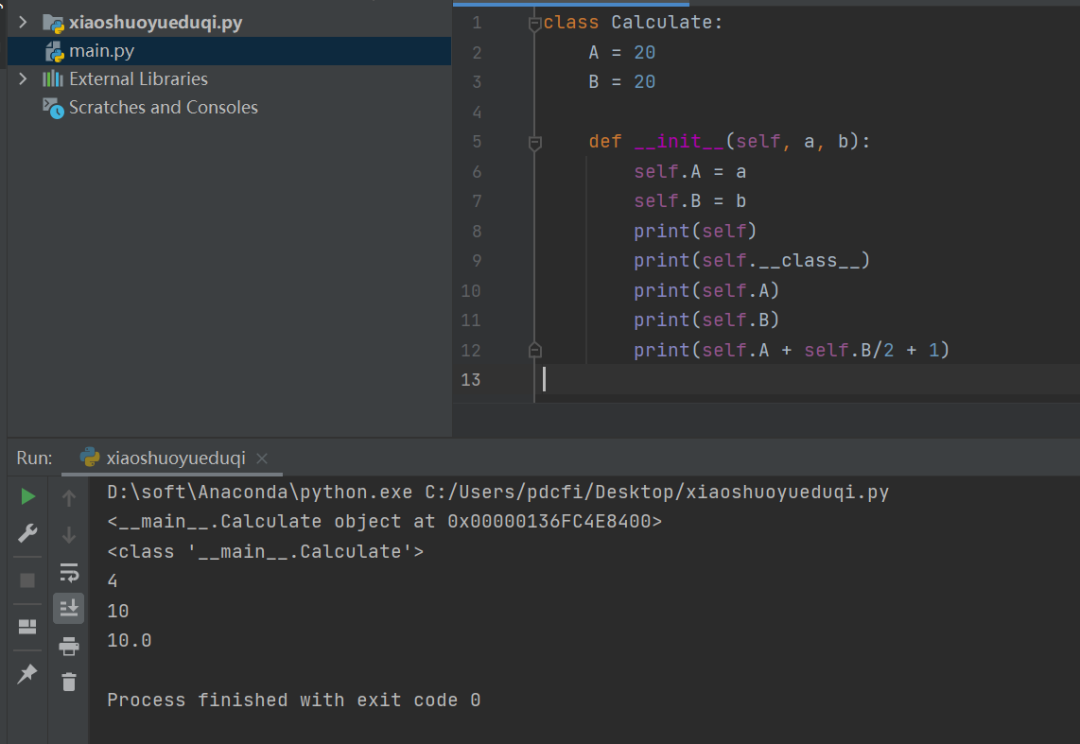Click the Python file icon beside main.py
This screenshot has width=1080, height=744.
coord(54,52)
